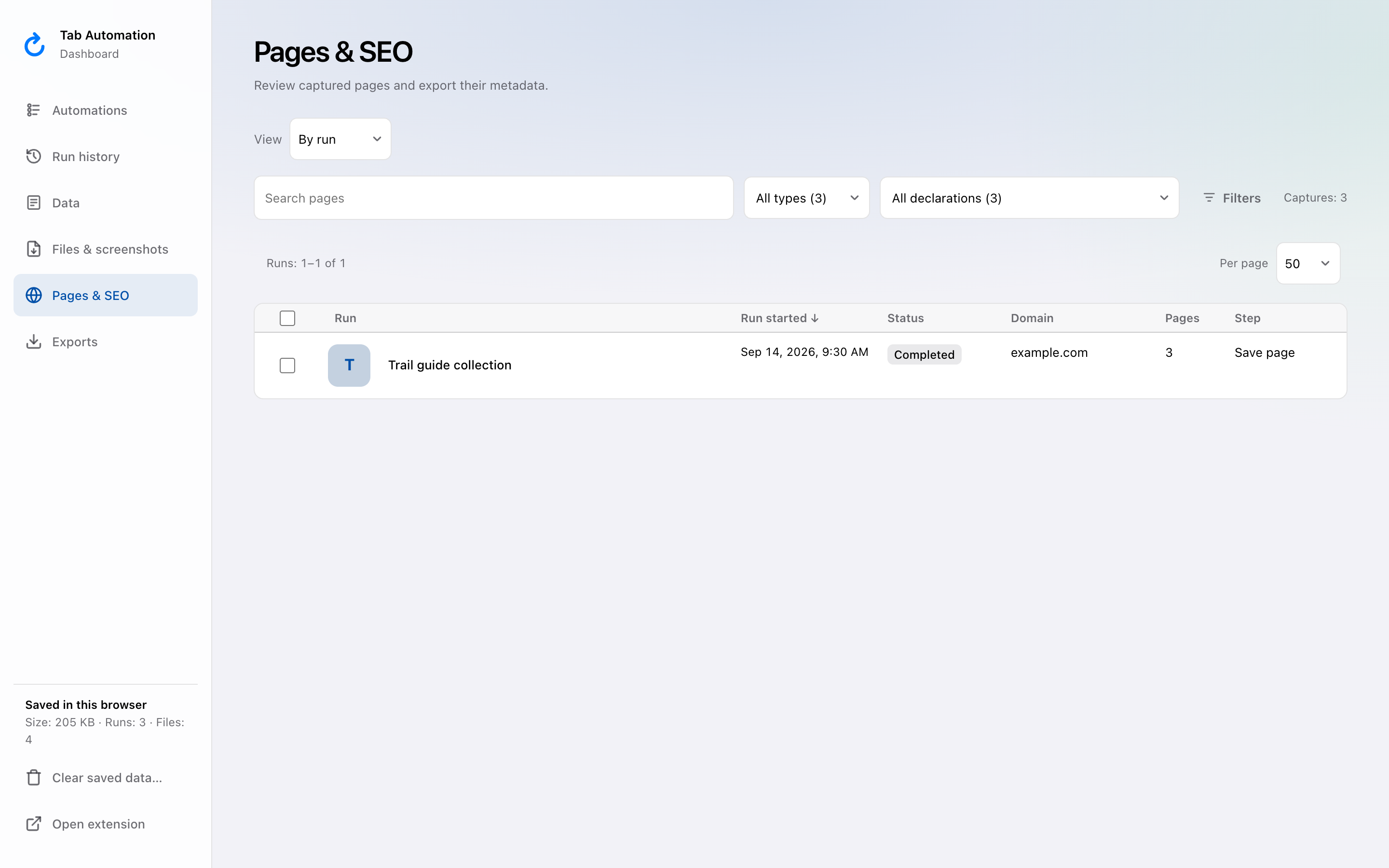The width and height of the screenshot is (1389, 868).
Task: Click the Files & screenshots download icon
Action: 33,248
